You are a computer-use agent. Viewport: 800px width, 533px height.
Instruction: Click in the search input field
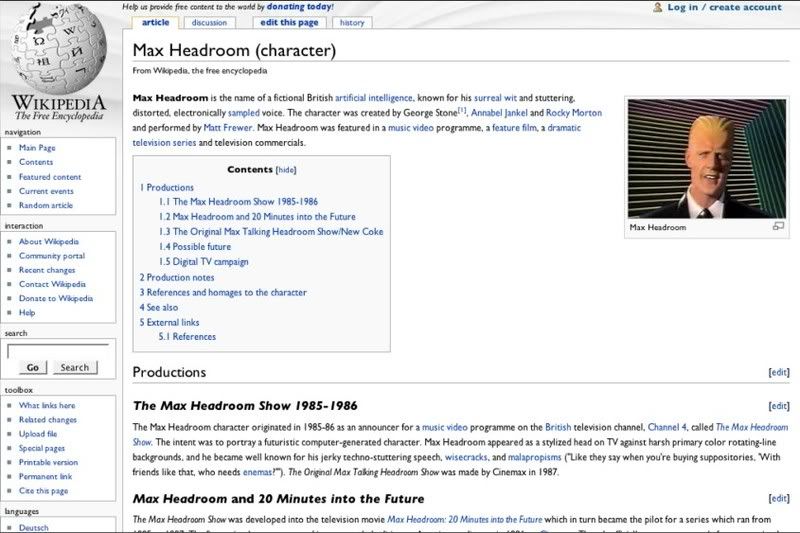(x=58, y=351)
